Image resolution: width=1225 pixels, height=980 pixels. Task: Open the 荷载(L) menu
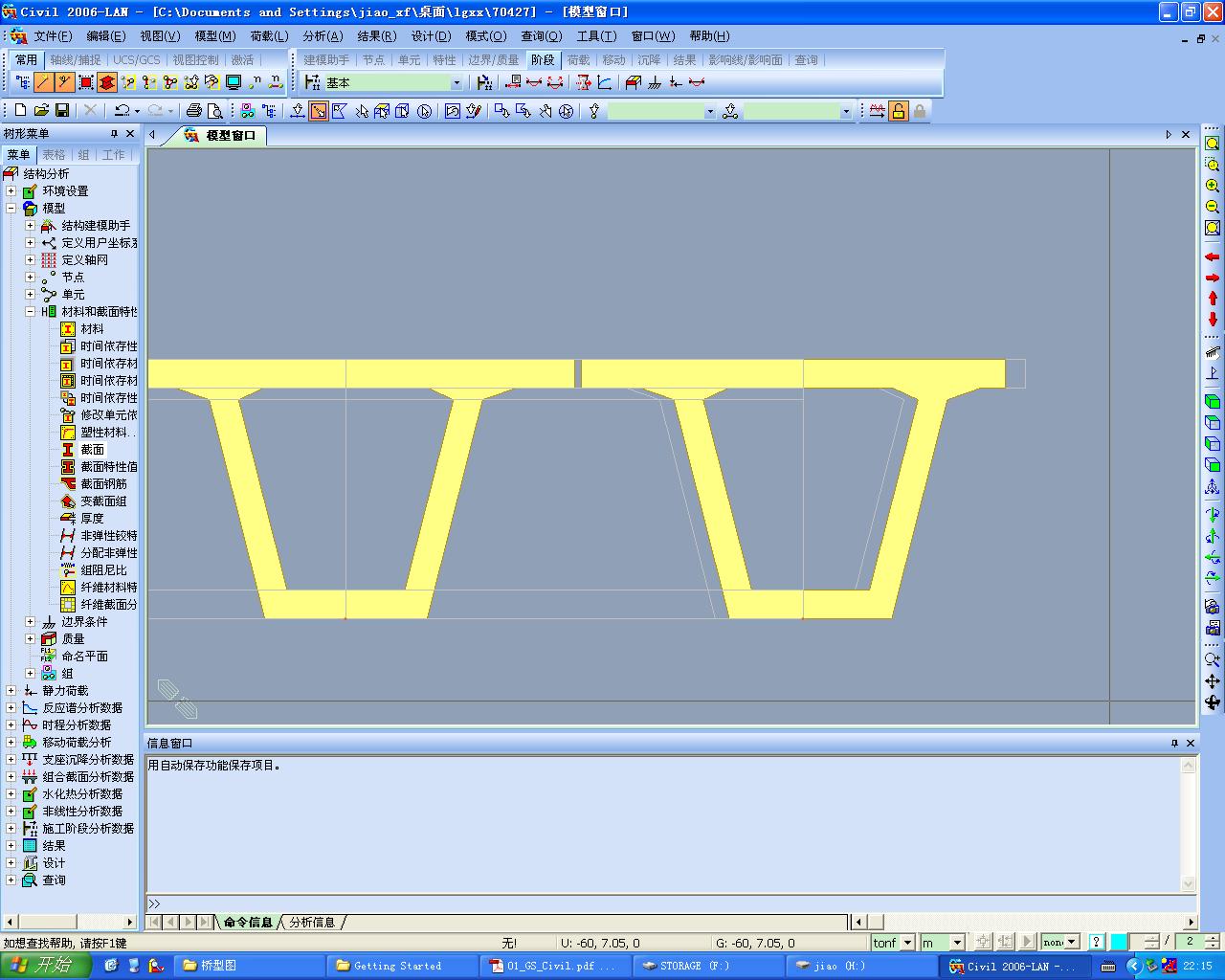(269, 36)
